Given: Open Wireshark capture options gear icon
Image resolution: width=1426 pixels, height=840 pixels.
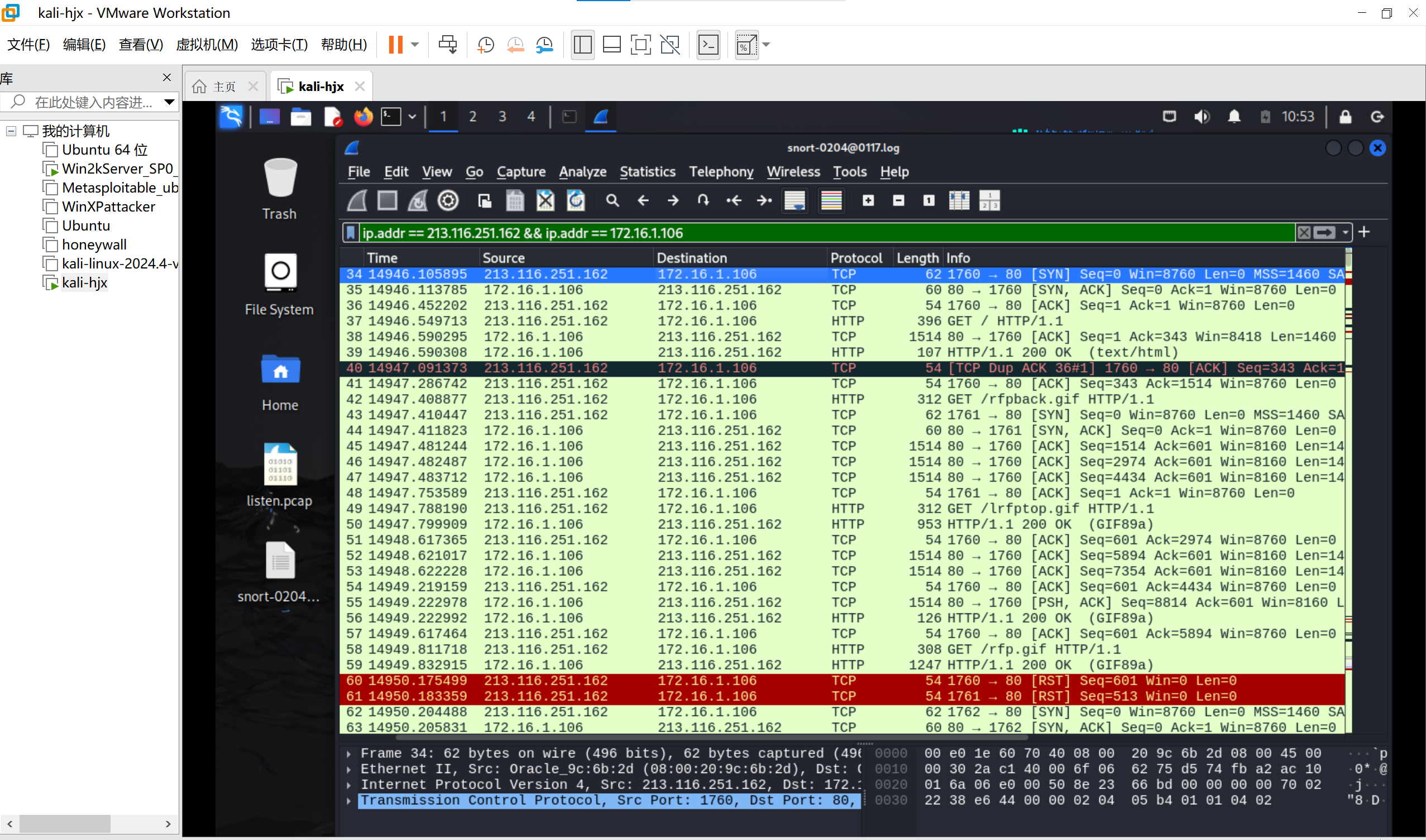Looking at the screenshot, I should (x=448, y=200).
